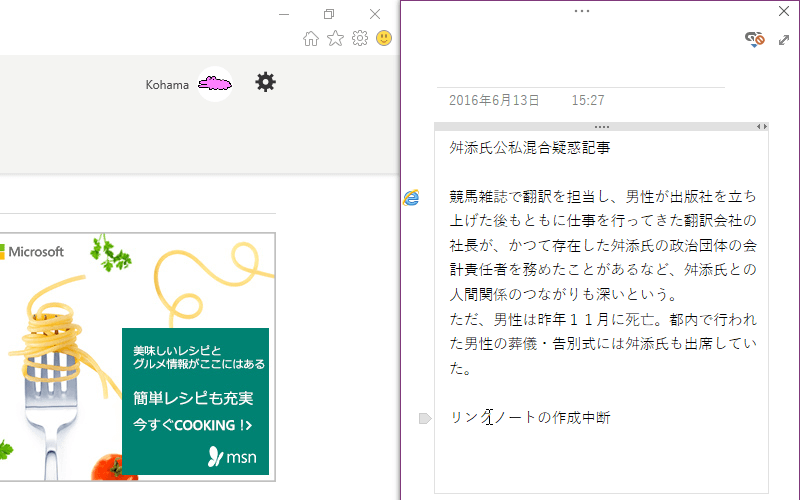Click the smiley feedback icon
800x500 pixels.
tap(384, 38)
